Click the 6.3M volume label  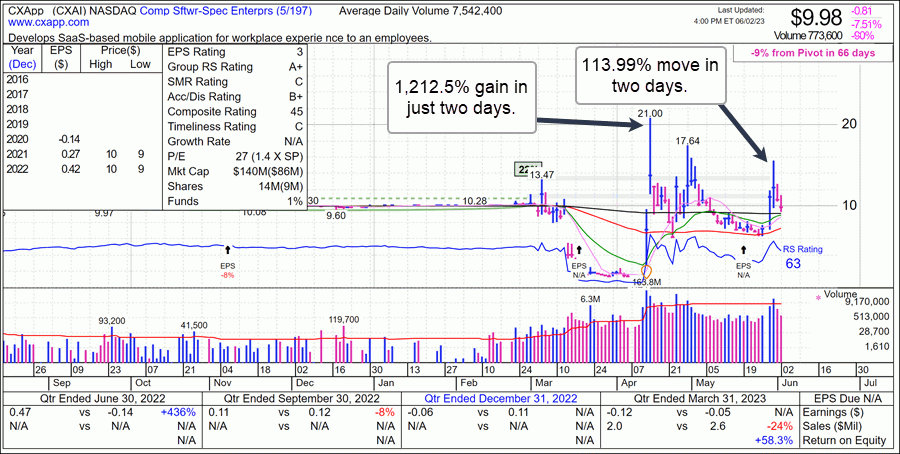click(589, 299)
